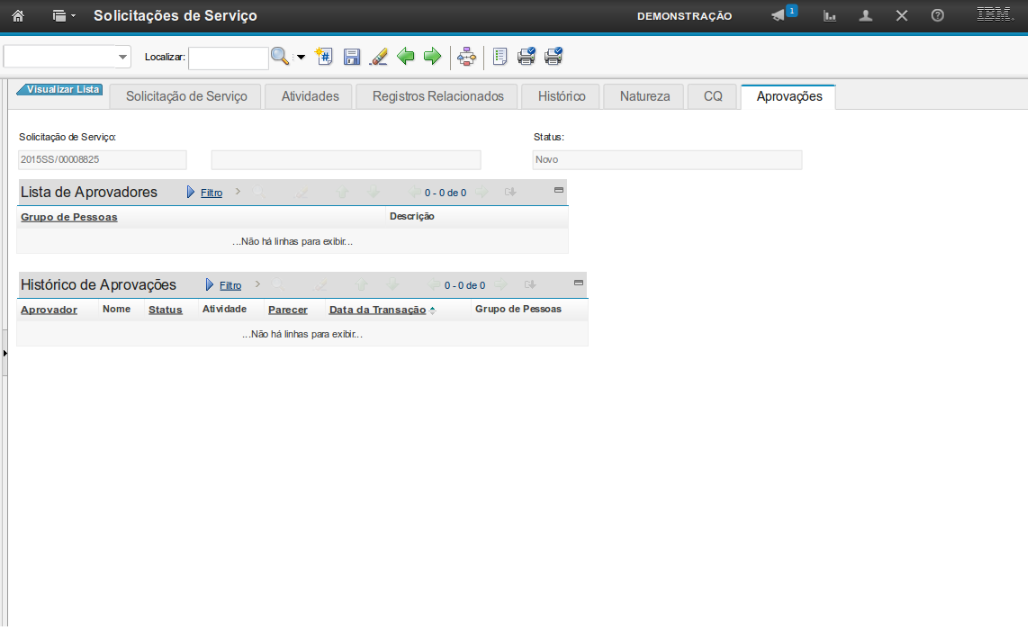Go to next record with green right arrow
1028x627 pixels.
pyautogui.click(x=432, y=57)
